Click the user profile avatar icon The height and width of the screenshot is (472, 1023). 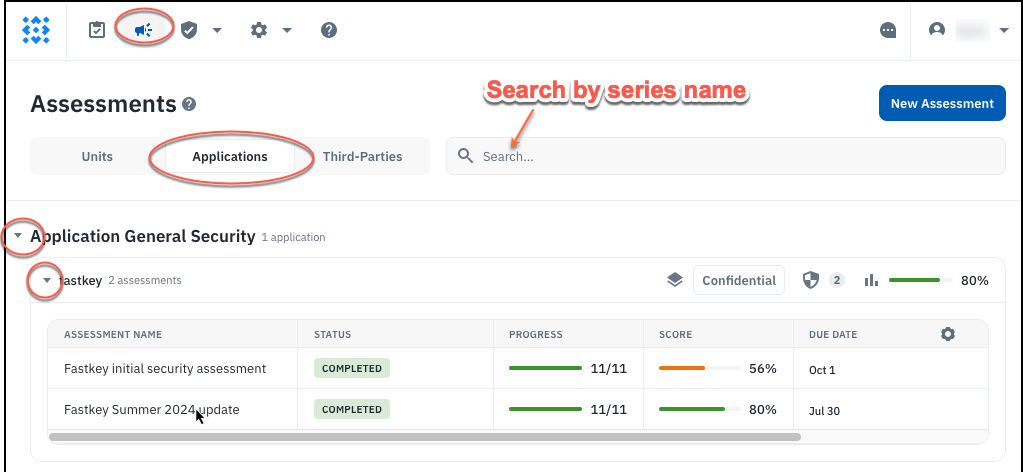(937, 30)
